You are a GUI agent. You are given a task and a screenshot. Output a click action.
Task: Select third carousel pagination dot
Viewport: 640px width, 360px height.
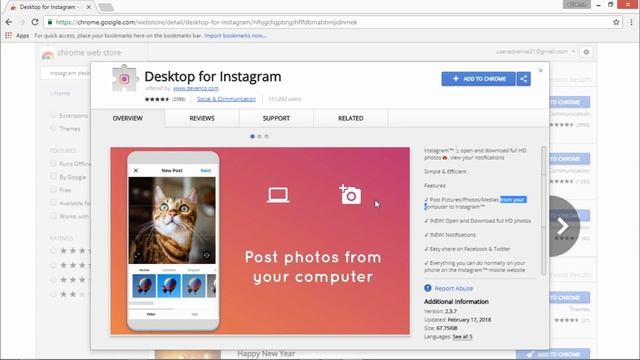pyautogui.click(x=267, y=136)
